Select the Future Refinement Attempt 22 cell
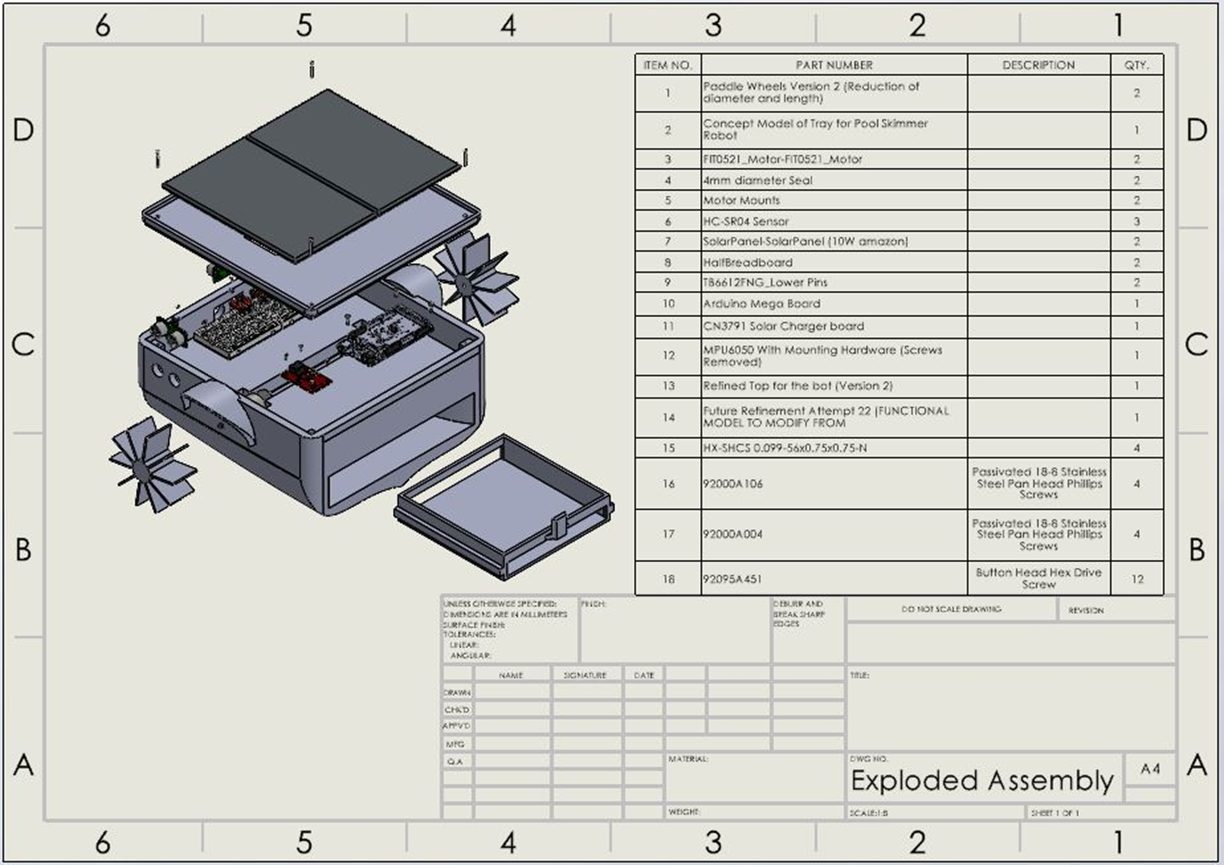This screenshot has width=1224, height=865. (x=834, y=417)
